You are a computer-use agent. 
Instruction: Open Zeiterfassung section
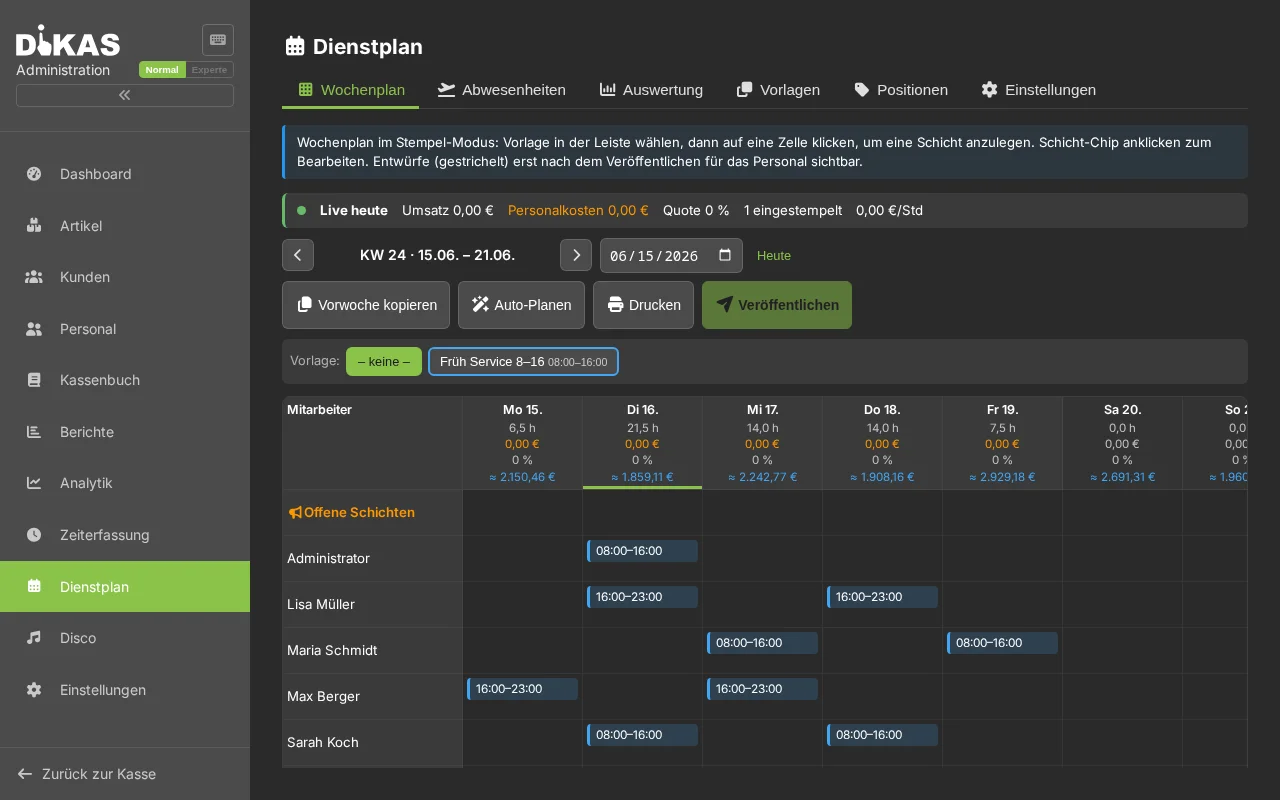click(125, 535)
